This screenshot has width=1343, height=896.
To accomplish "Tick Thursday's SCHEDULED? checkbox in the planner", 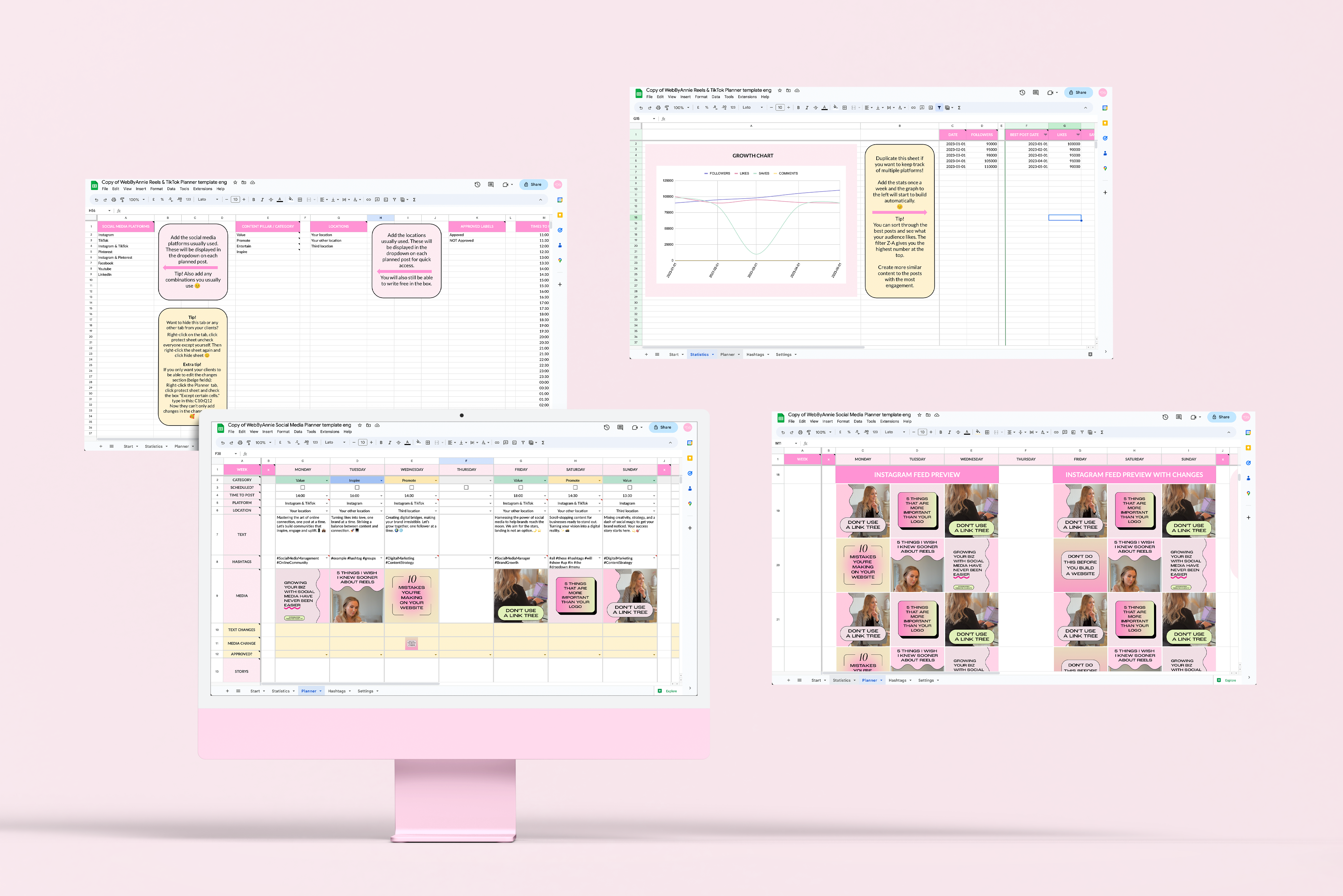I will (x=466, y=487).
